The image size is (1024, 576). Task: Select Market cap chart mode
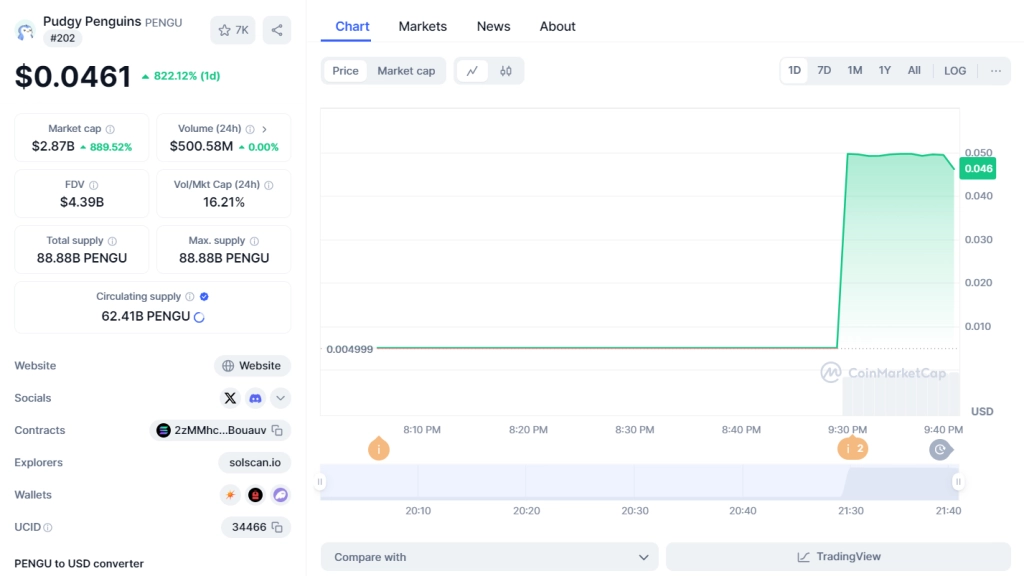(406, 71)
